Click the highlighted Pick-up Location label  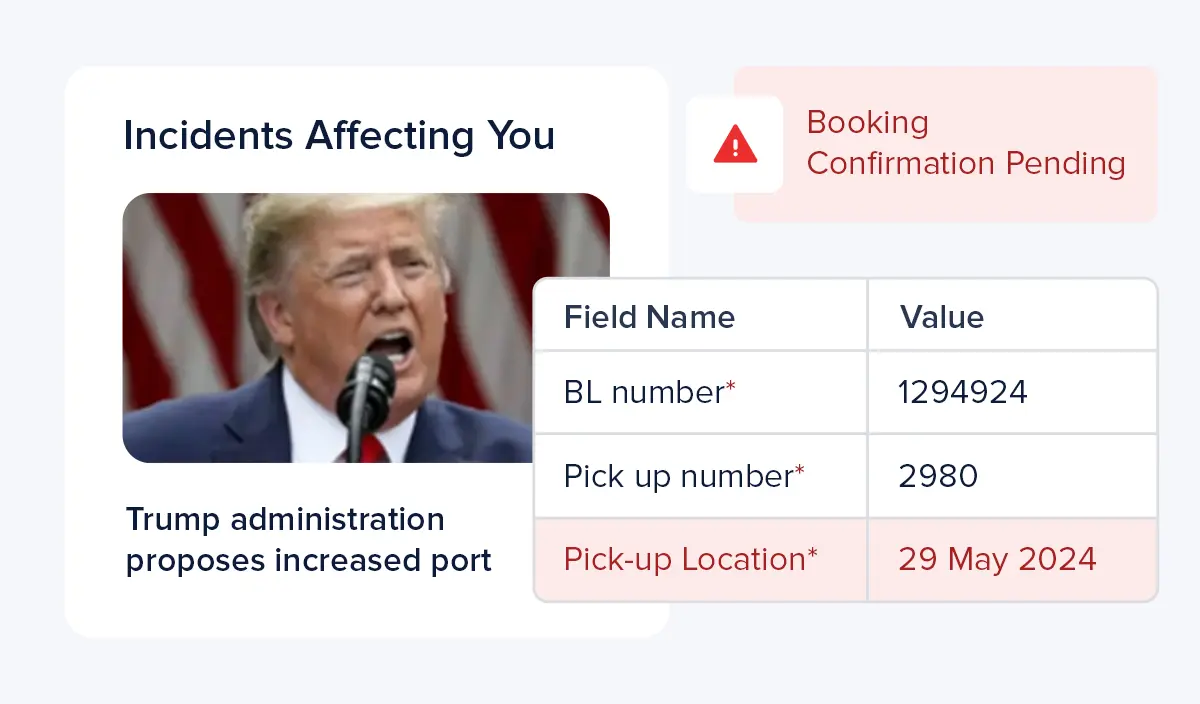pyautogui.click(x=684, y=559)
